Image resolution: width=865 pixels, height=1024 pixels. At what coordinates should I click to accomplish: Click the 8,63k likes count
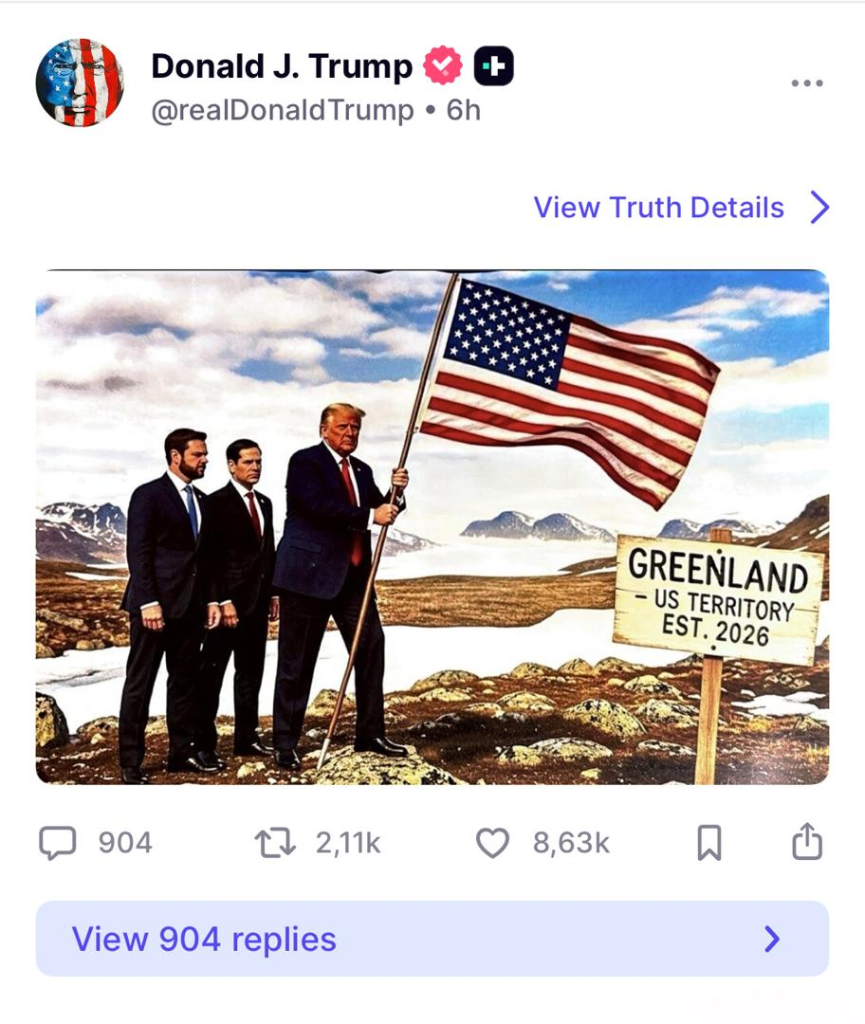pos(571,843)
